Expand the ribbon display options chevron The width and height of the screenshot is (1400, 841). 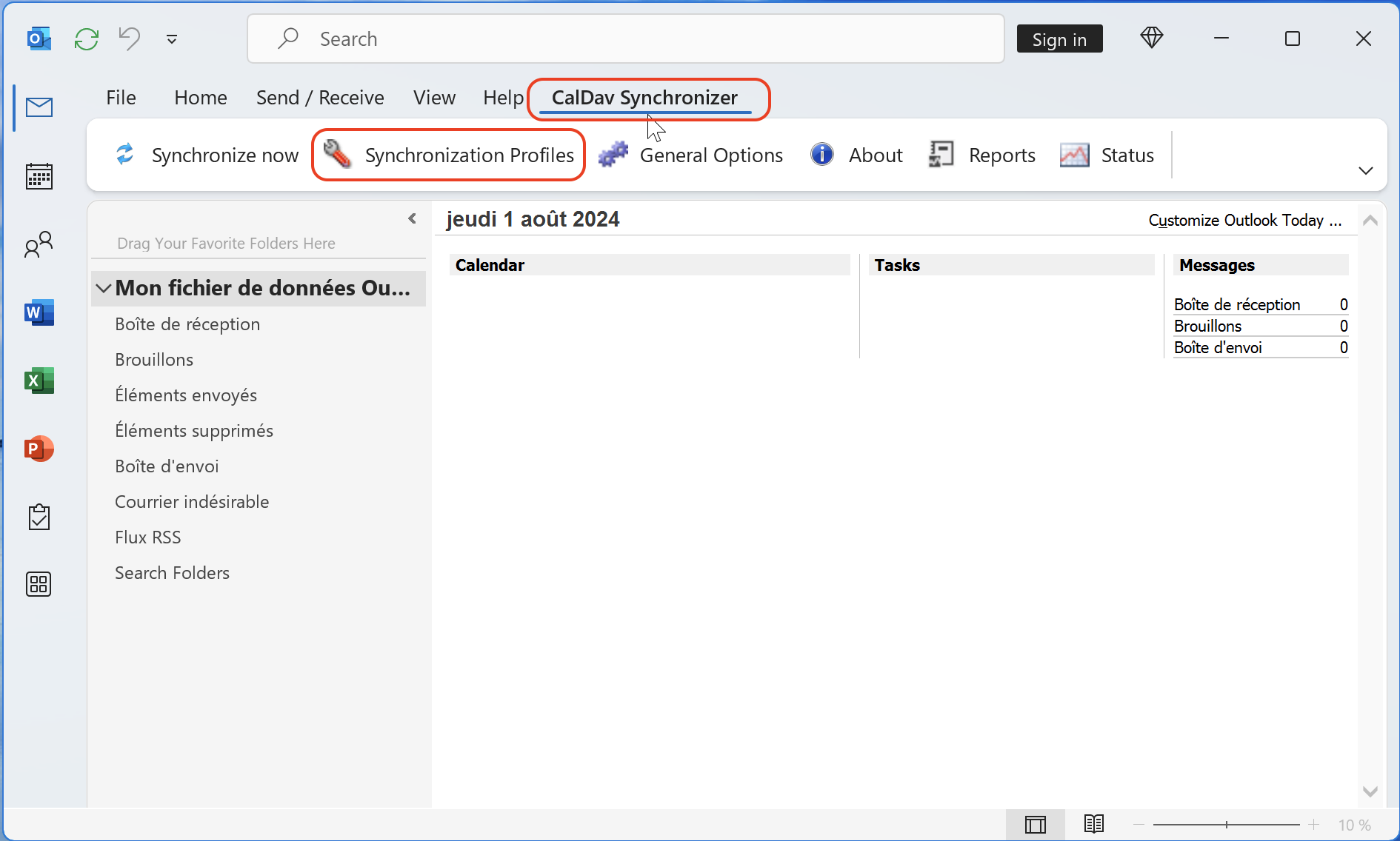[x=1366, y=171]
